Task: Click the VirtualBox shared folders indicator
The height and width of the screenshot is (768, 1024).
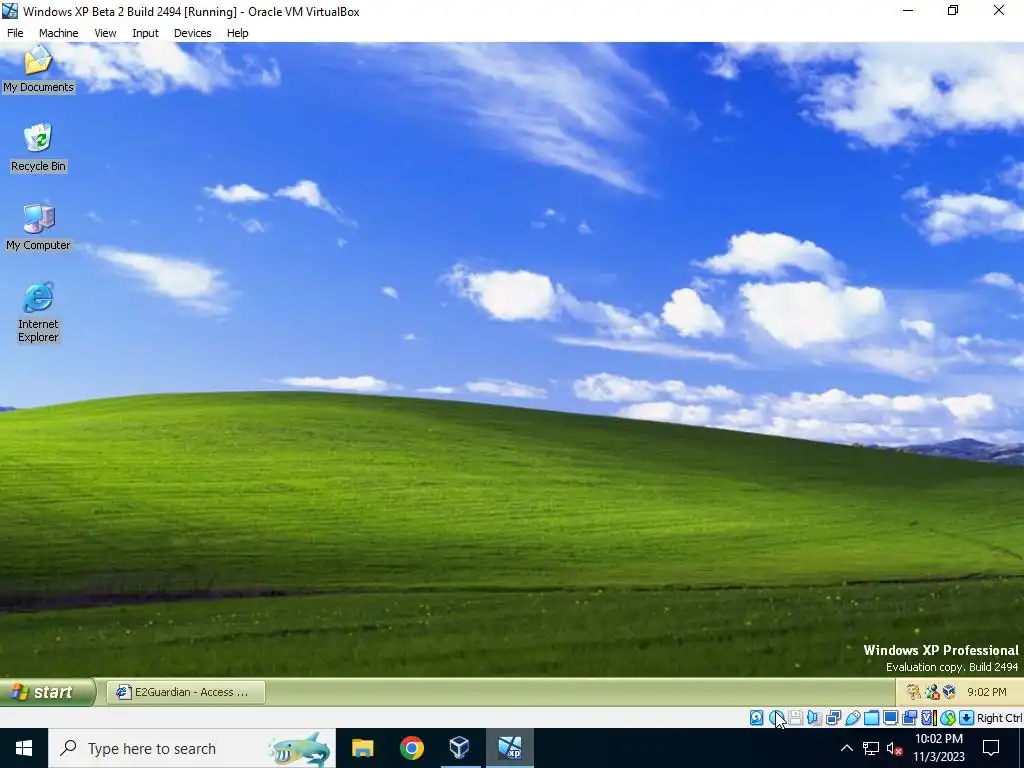Action: point(871,718)
